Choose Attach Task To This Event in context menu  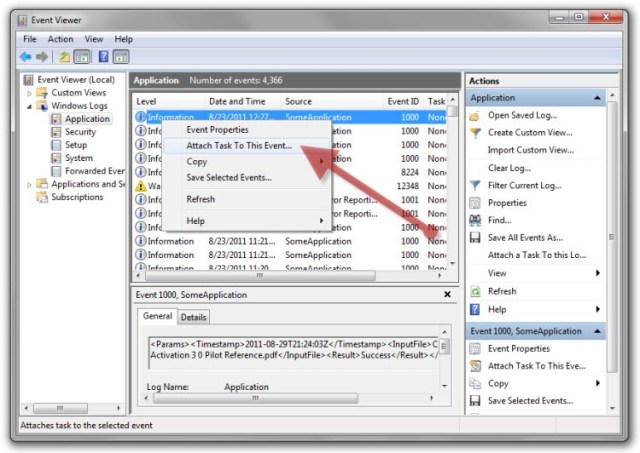[238, 146]
